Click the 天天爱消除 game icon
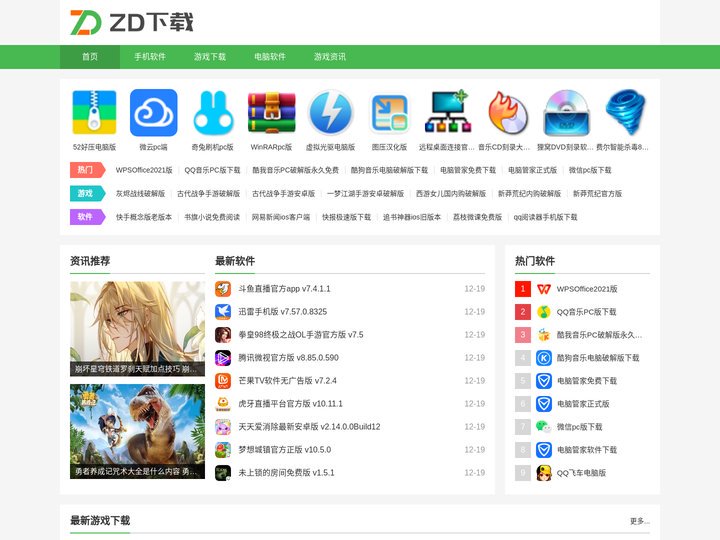720x540 pixels. [x=223, y=427]
